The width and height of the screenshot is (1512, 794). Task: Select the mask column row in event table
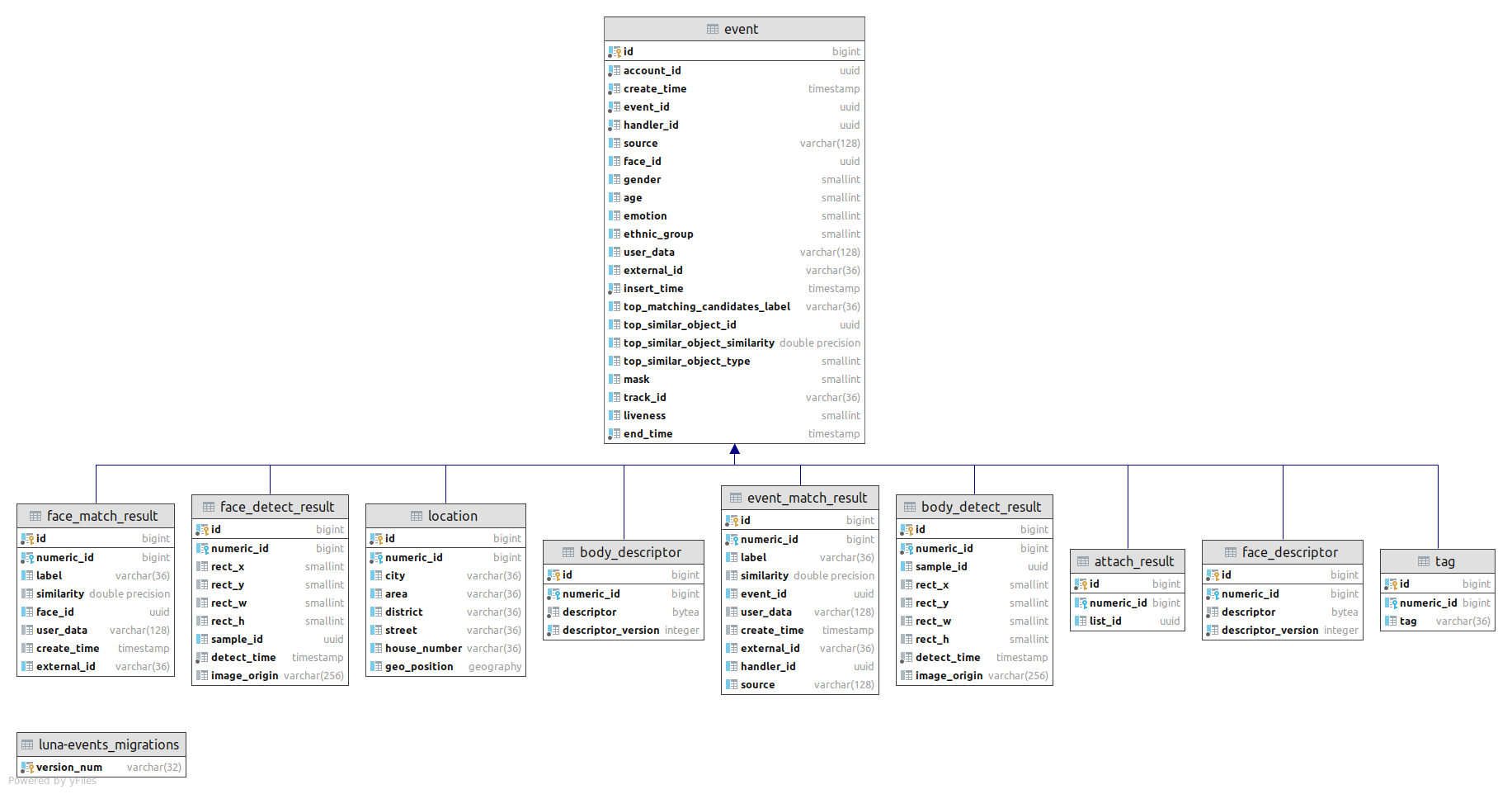point(637,379)
